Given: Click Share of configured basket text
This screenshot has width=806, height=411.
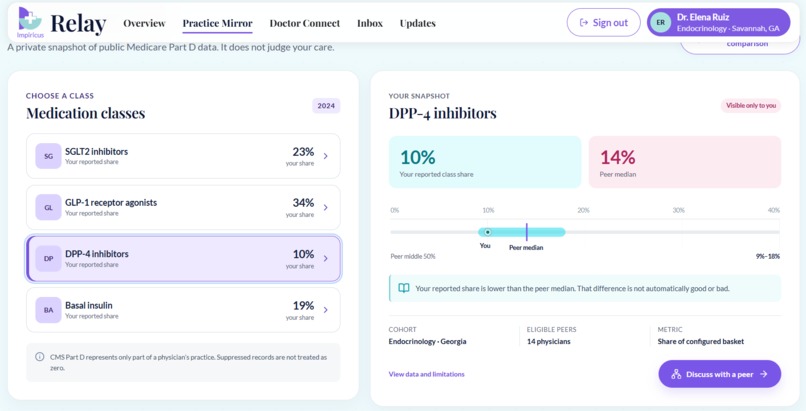Looking at the screenshot, I should (701, 342).
